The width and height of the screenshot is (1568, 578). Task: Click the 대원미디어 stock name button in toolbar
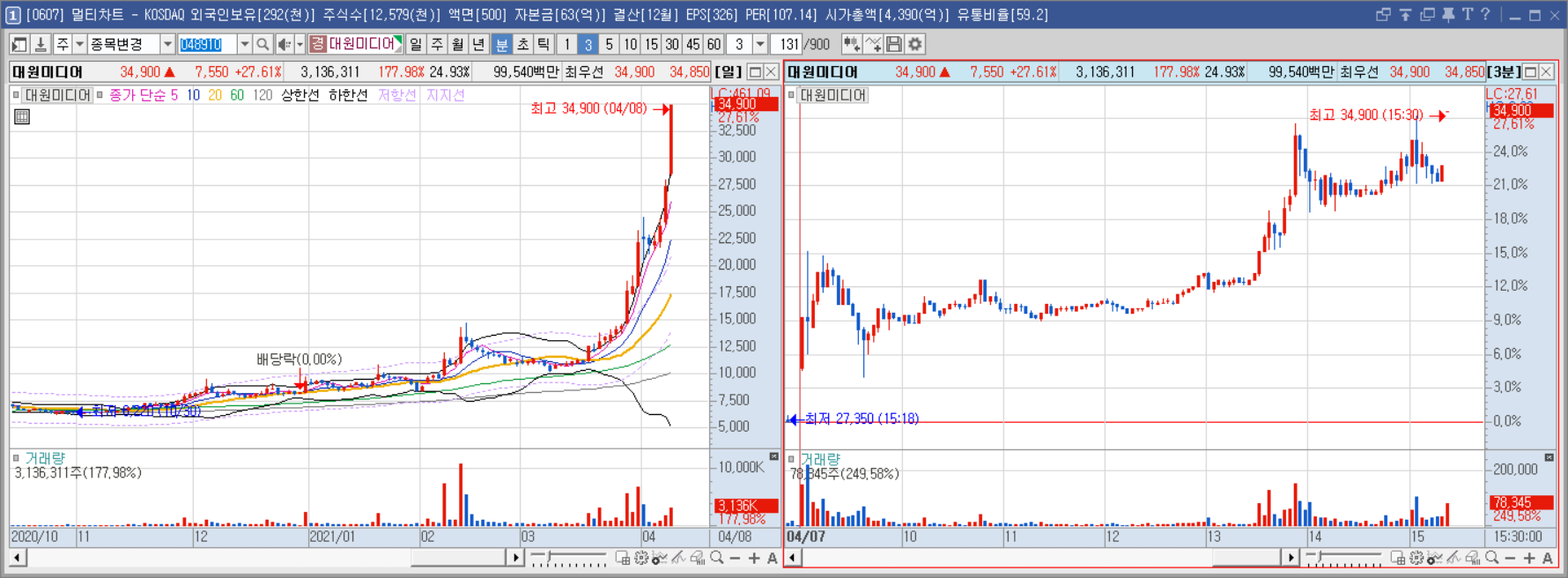pos(356,44)
